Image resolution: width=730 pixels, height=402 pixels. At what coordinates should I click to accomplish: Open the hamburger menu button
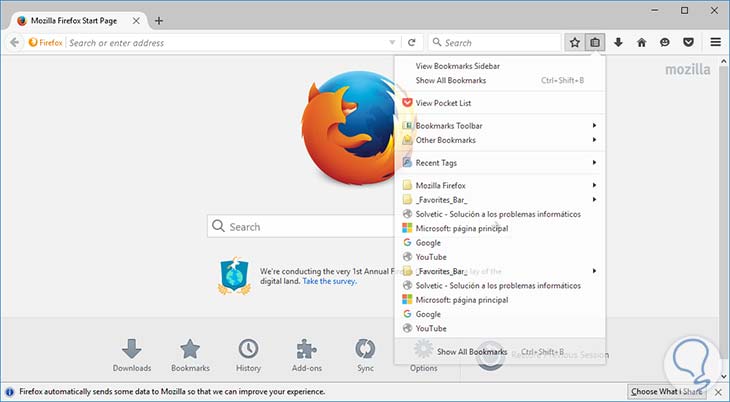(x=716, y=42)
